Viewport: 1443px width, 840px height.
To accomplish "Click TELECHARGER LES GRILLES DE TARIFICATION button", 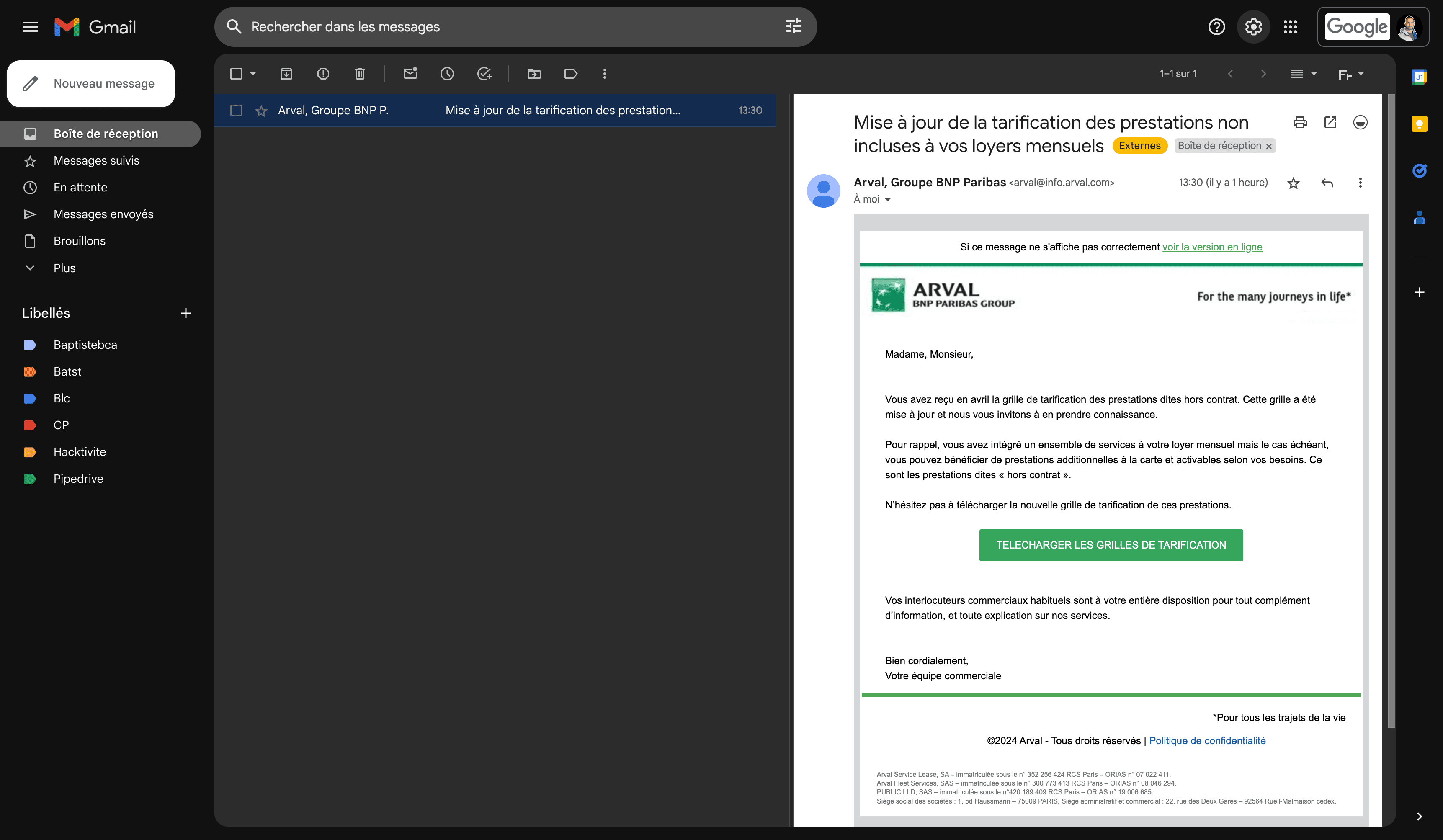I will [x=1111, y=544].
